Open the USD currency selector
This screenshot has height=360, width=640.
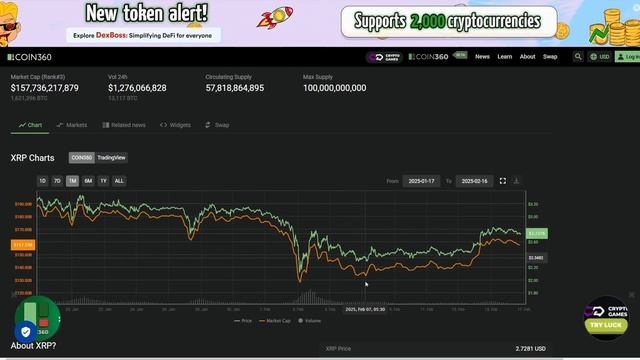click(x=600, y=57)
